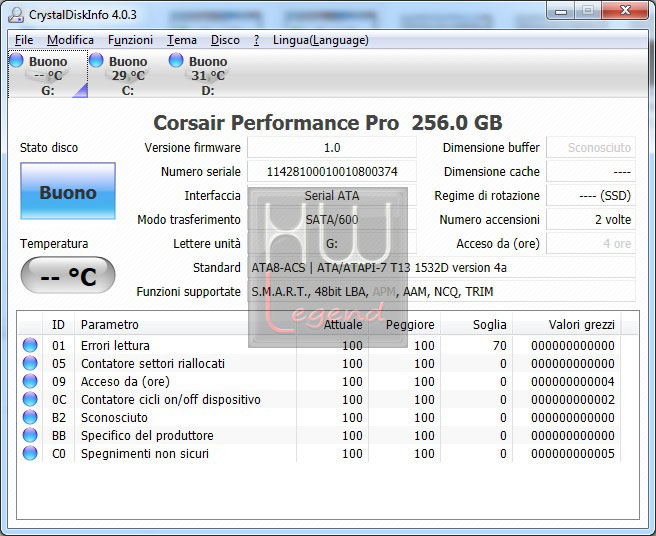This screenshot has height=536, width=656.
Task: Open the Tema menu
Action: pyautogui.click(x=182, y=40)
